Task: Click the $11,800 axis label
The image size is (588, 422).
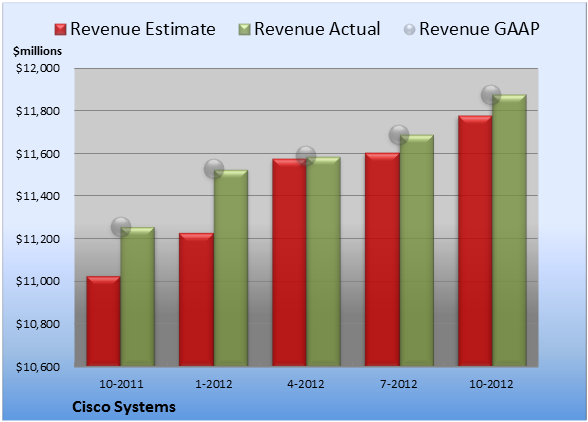Action: click(38, 111)
